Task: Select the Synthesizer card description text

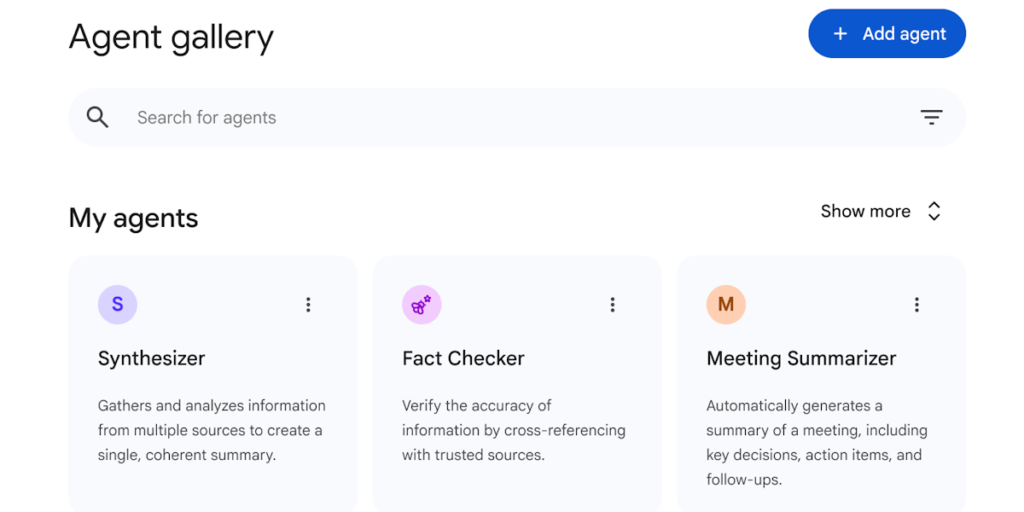Action: pos(212,430)
